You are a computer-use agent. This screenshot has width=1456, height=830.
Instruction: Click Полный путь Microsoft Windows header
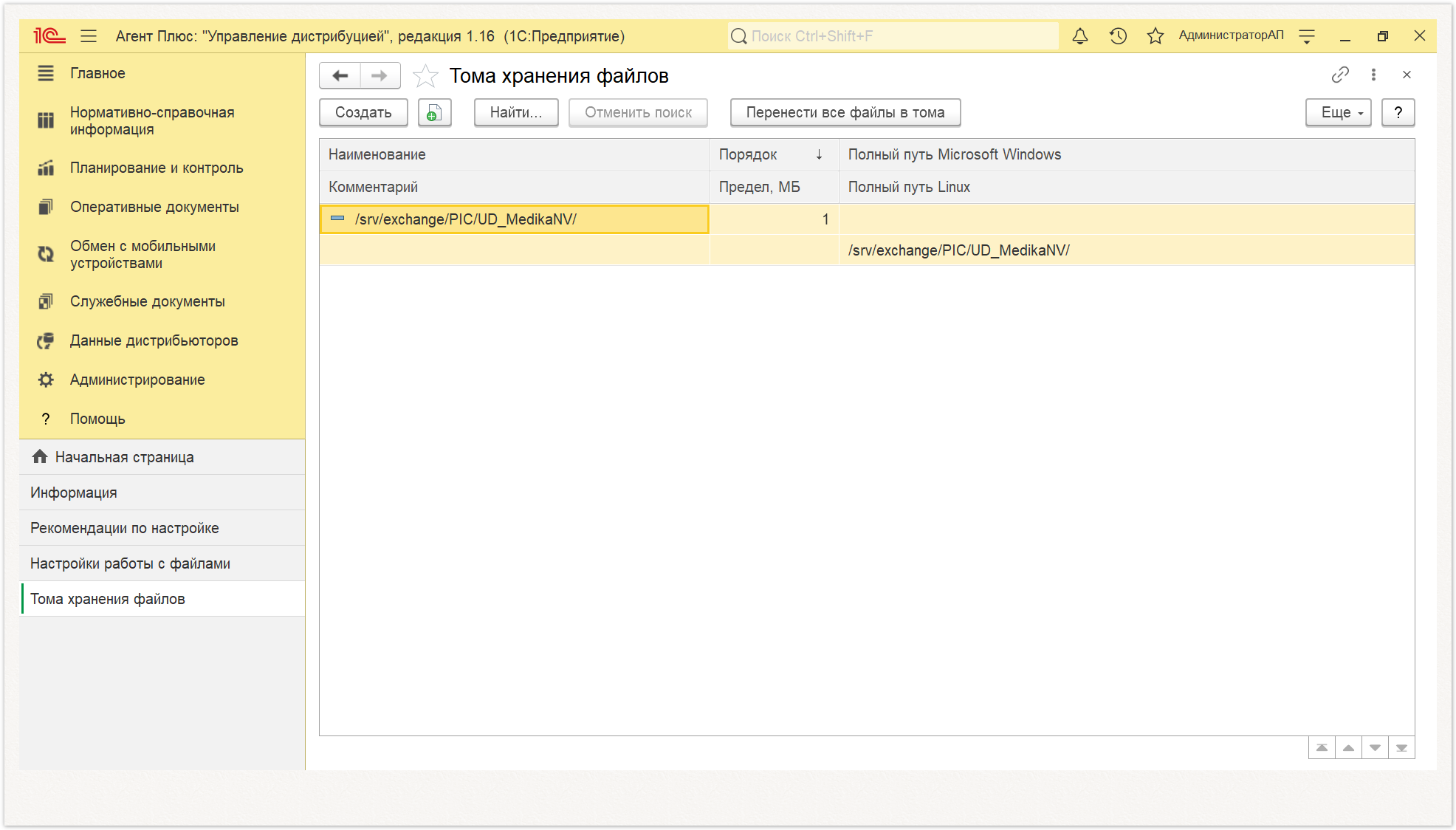[1127, 154]
